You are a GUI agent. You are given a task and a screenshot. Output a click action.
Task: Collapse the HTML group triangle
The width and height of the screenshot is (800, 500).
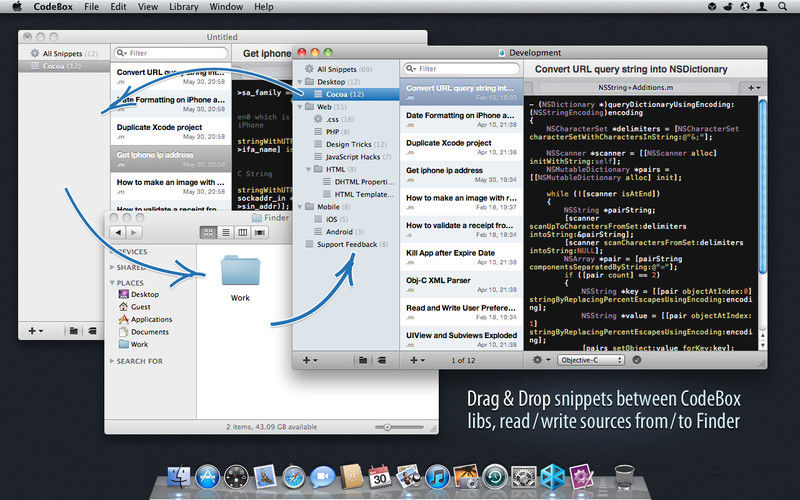[x=309, y=169]
